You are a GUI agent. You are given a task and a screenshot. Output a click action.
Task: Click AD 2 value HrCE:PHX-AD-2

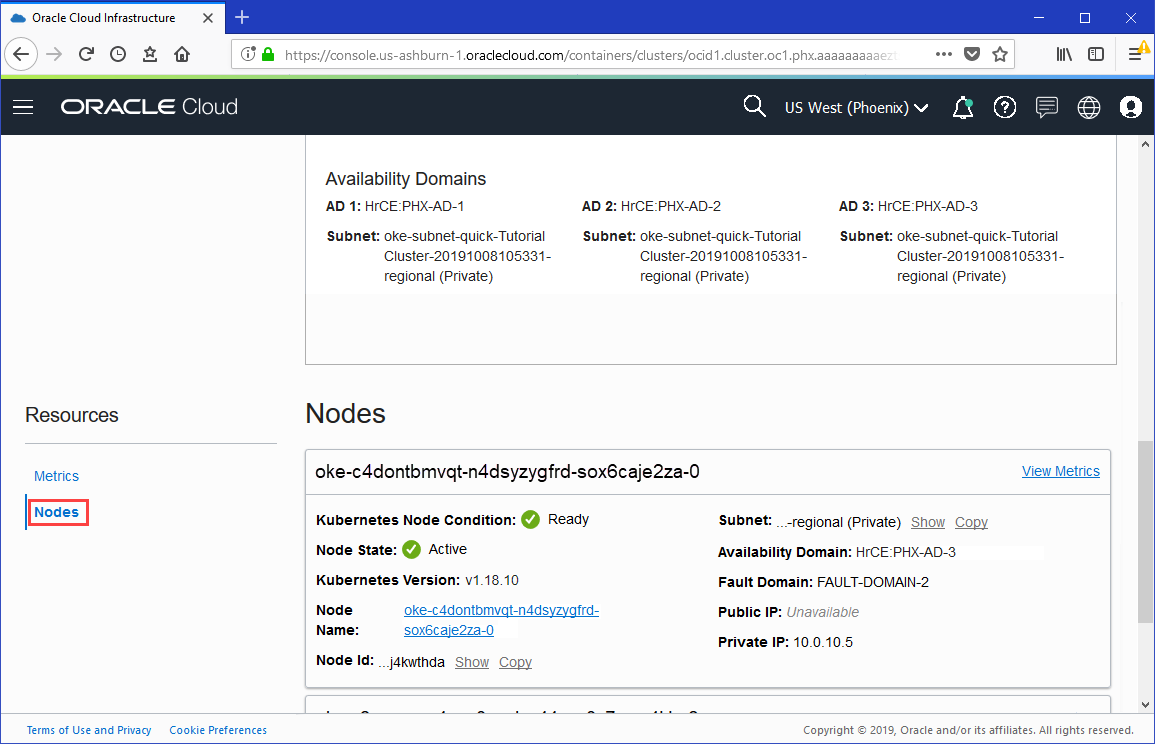tap(671, 206)
